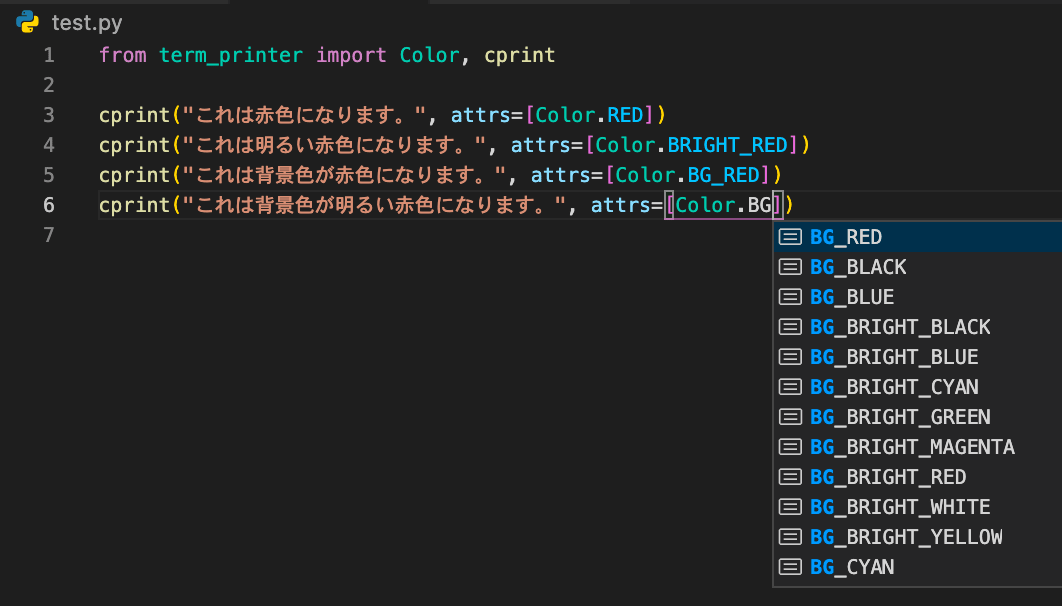Click the from keyword on line 1
The image size is (1062, 606).
click(123, 55)
